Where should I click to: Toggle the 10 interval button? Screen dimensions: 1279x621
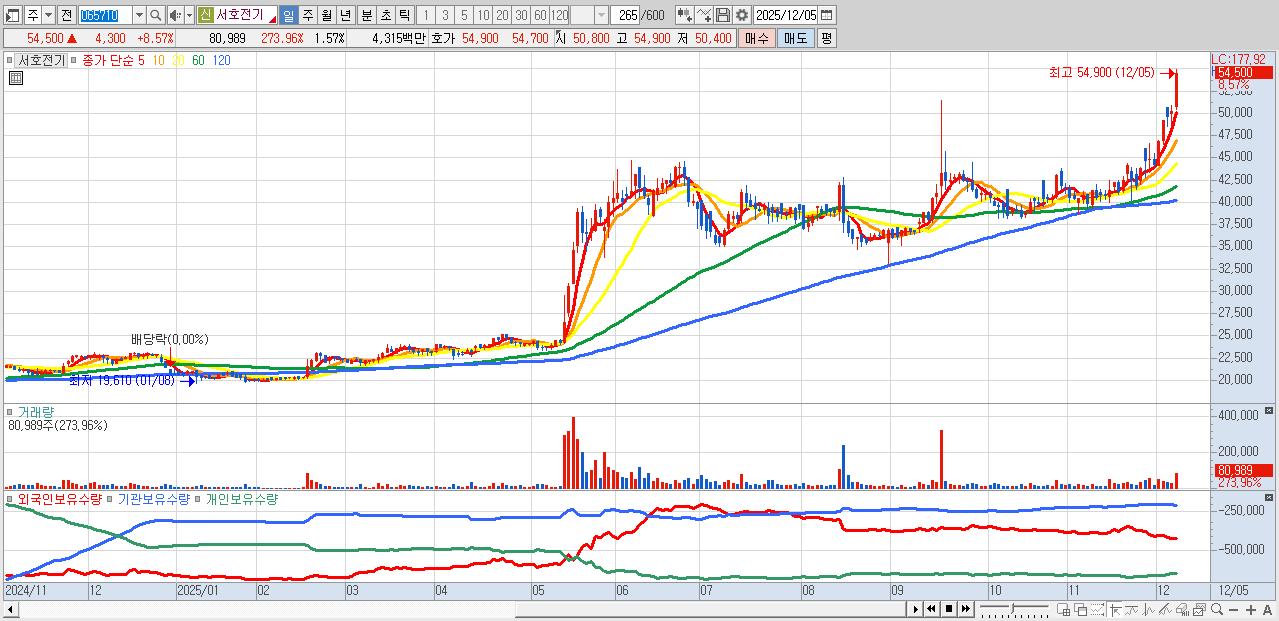pyautogui.click(x=483, y=15)
